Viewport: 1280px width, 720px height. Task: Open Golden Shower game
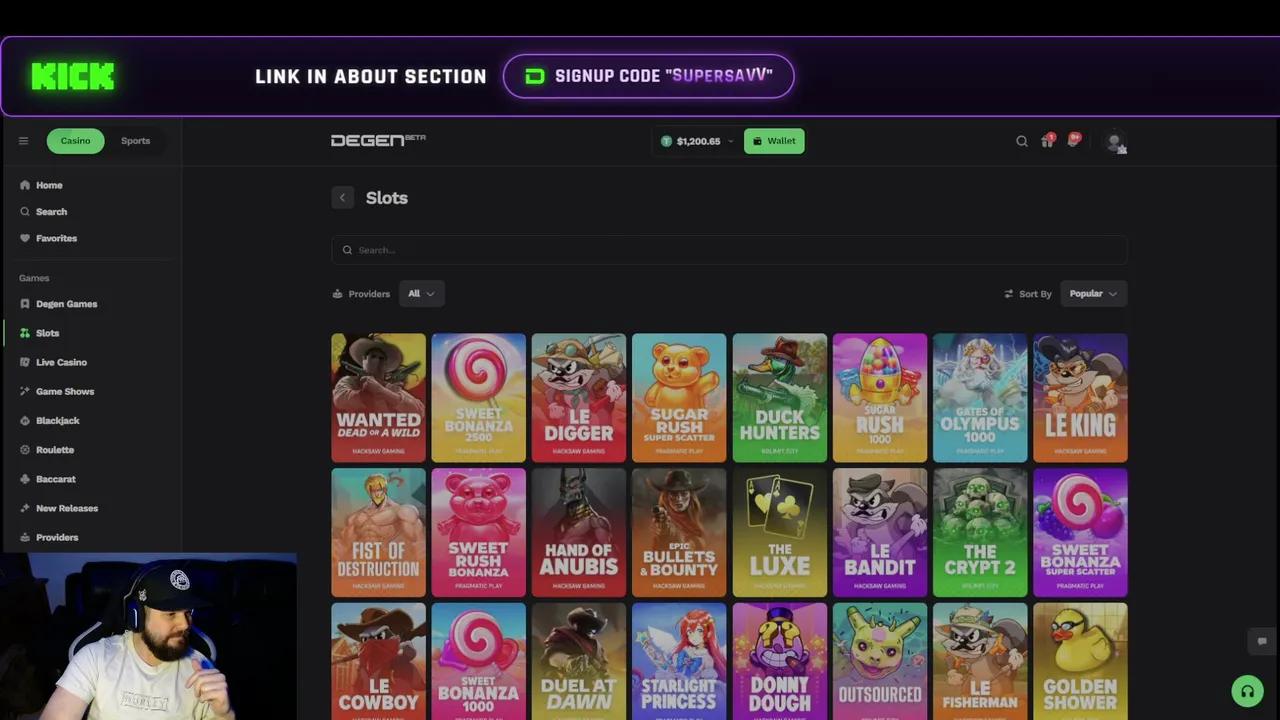point(1080,661)
